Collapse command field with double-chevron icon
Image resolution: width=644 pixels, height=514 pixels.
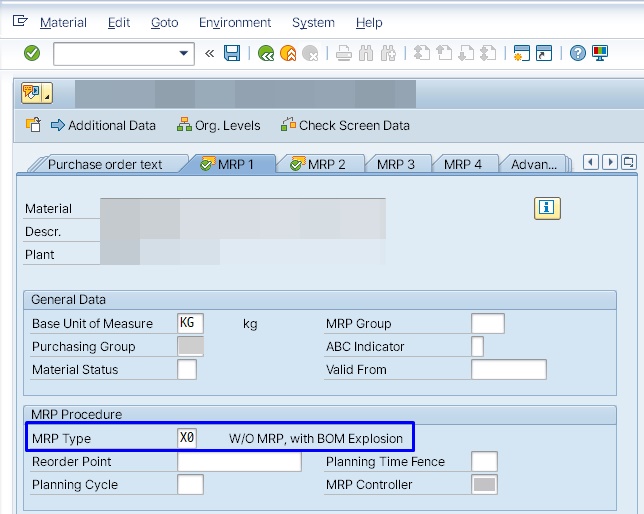209,53
